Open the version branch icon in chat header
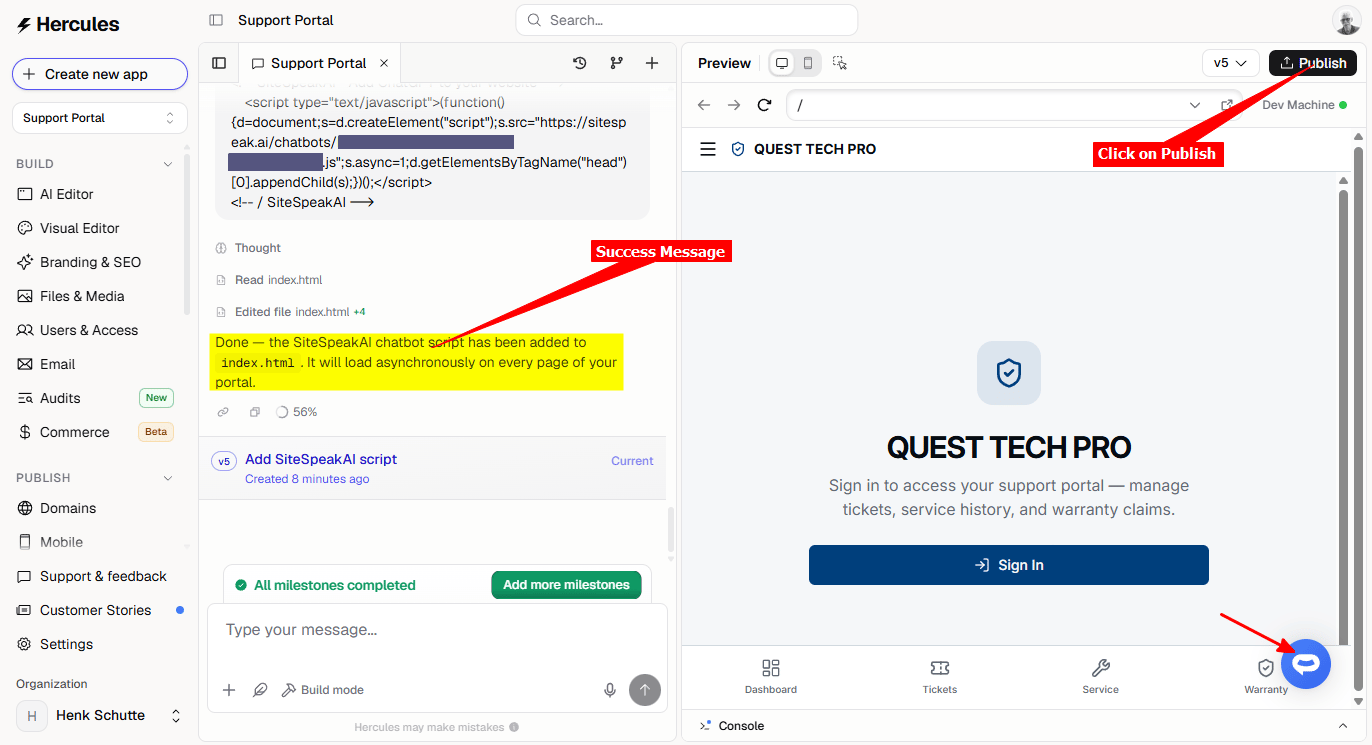 click(x=616, y=63)
